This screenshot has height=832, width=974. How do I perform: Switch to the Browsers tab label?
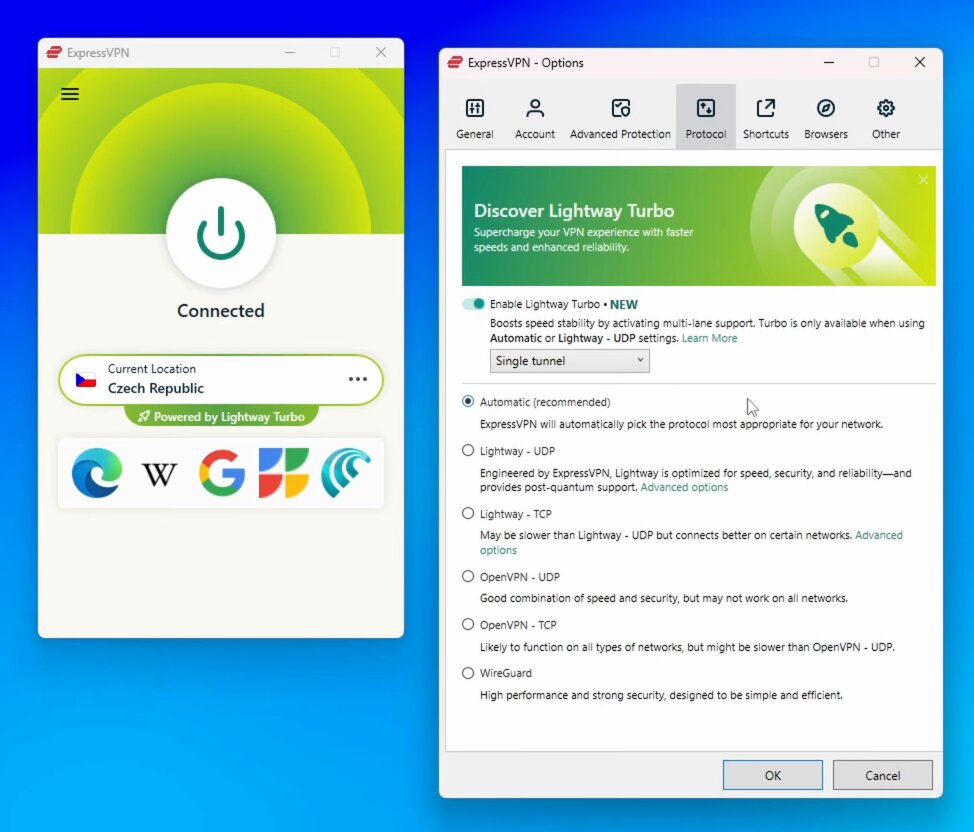[826, 134]
